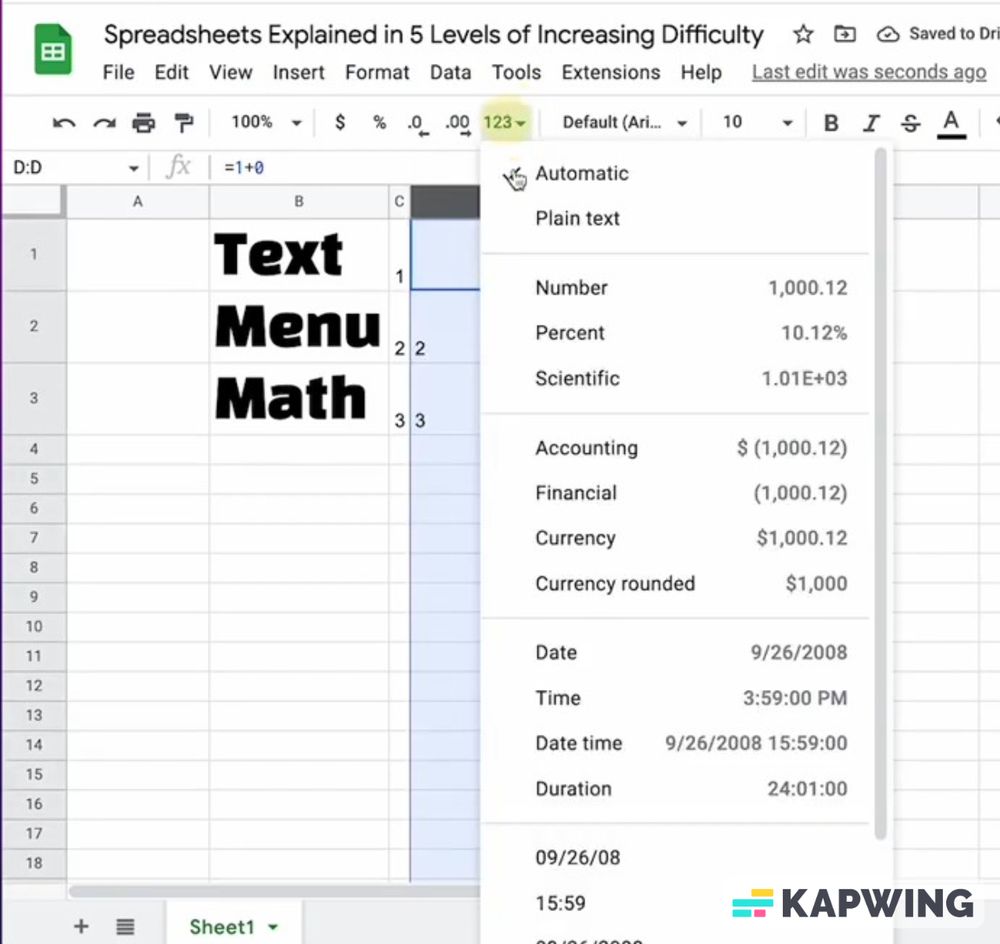
Task: Open the font family dropdown
Action: (x=622, y=122)
